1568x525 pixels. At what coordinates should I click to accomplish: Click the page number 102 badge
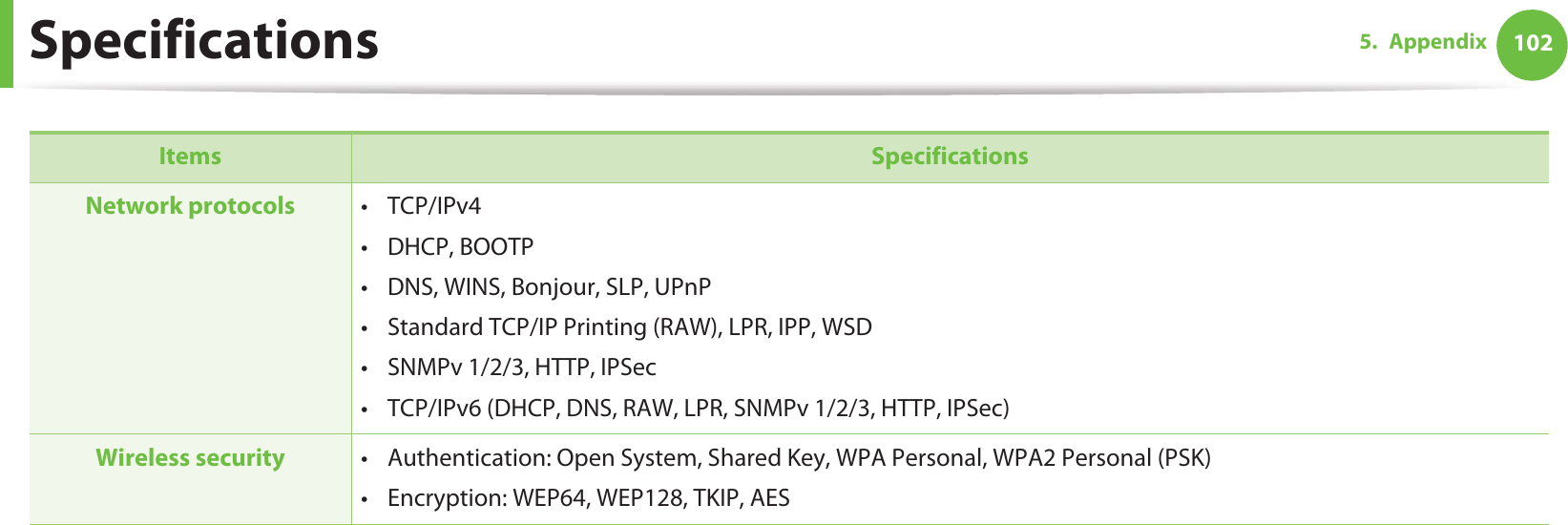(1532, 43)
